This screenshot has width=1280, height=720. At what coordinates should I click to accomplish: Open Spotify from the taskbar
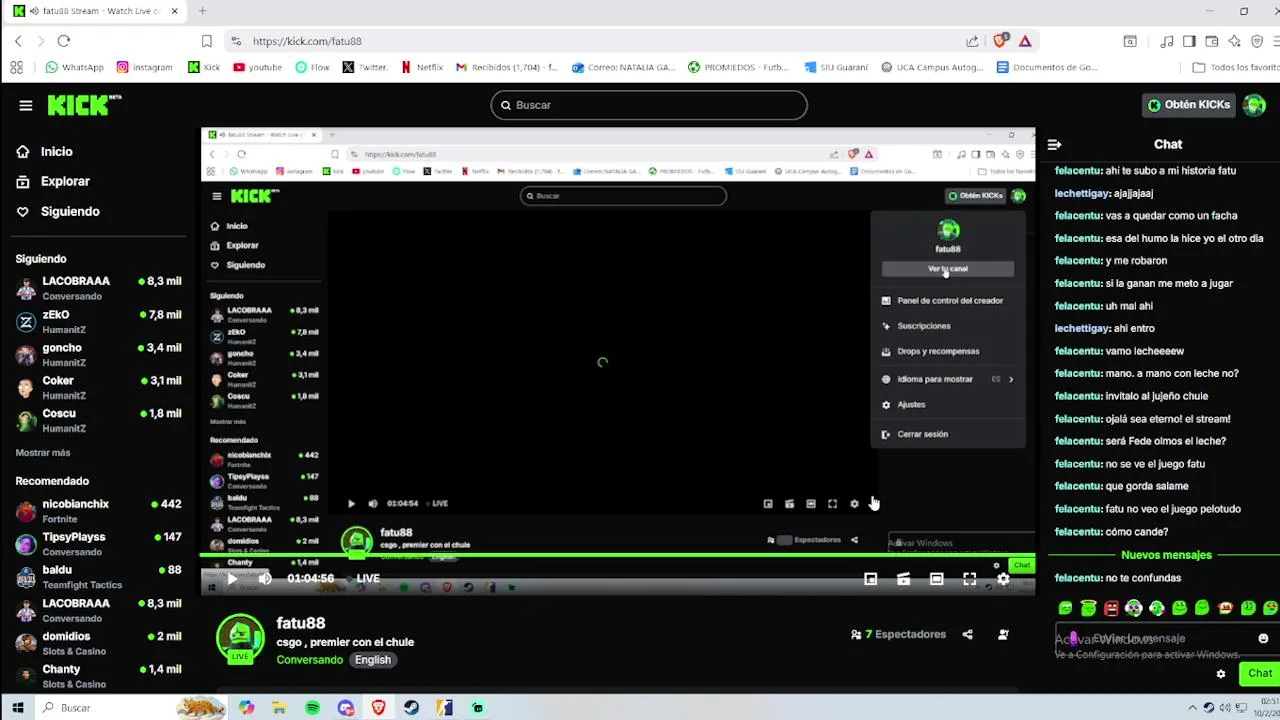(312, 708)
